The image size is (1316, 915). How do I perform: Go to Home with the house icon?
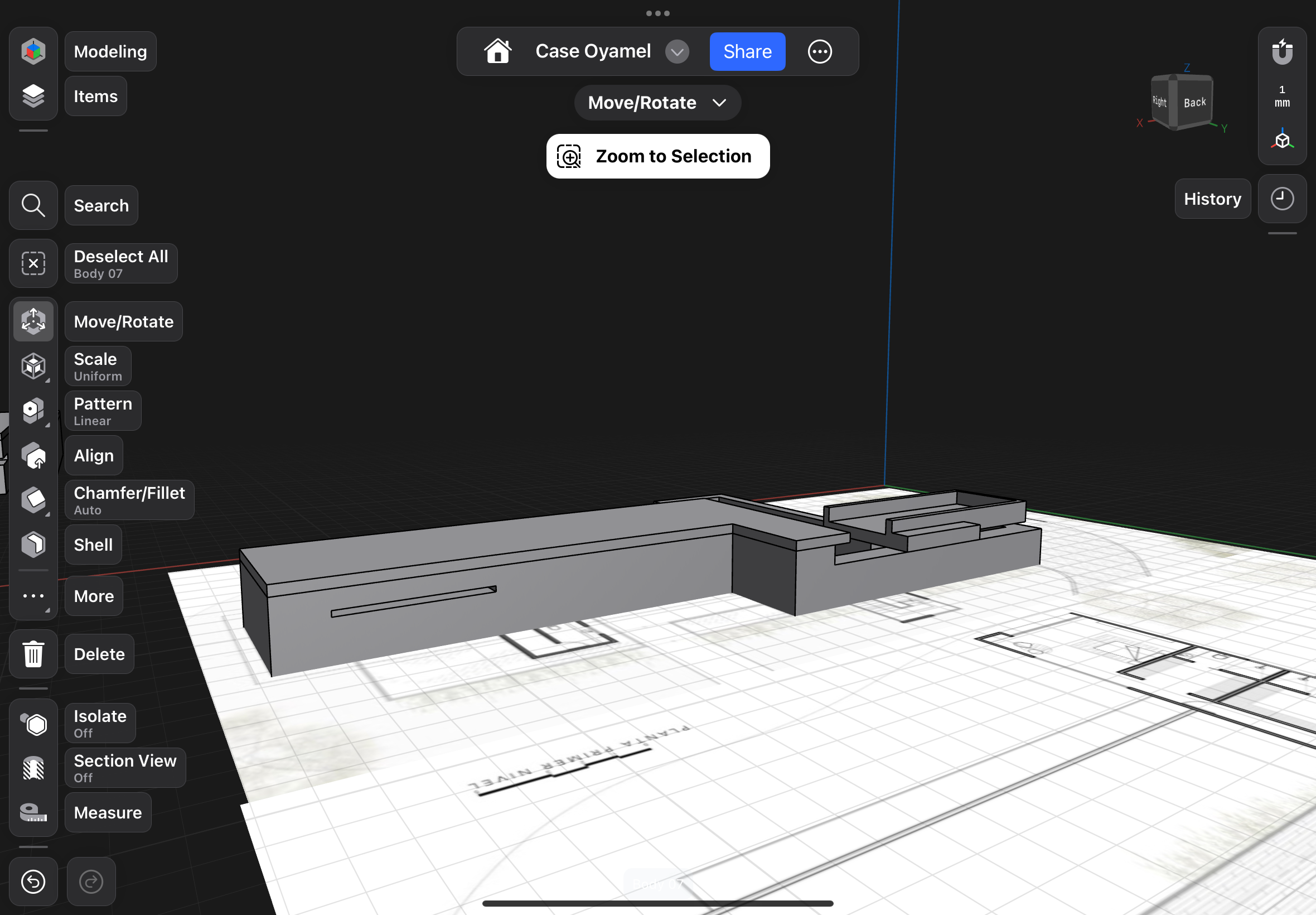pos(497,51)
